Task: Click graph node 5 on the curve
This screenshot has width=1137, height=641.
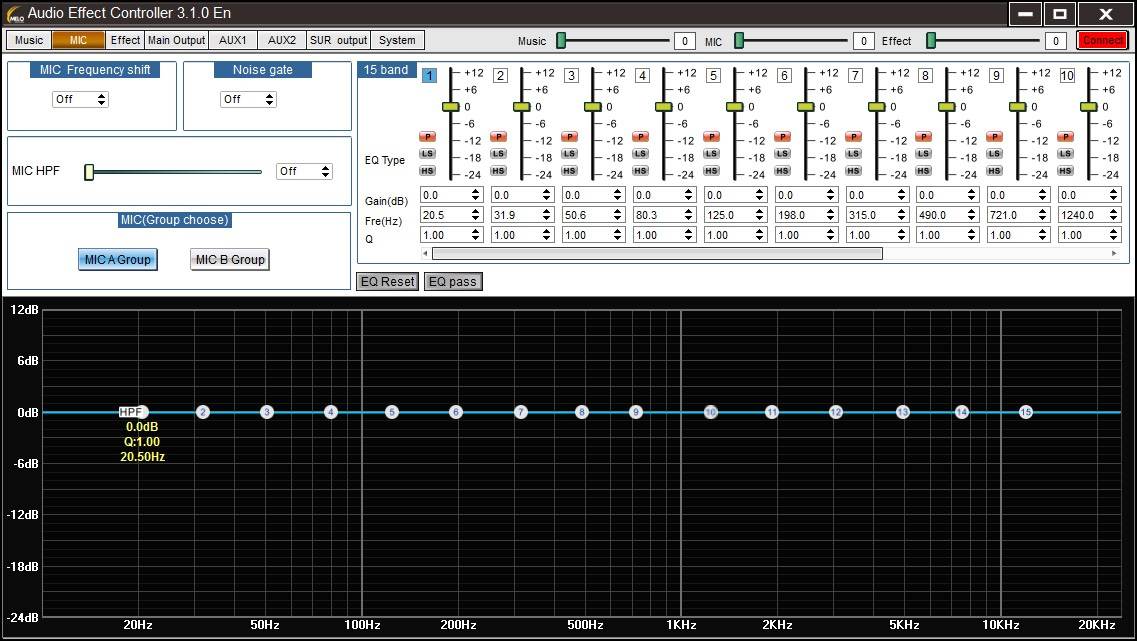Action: point(392,412)
